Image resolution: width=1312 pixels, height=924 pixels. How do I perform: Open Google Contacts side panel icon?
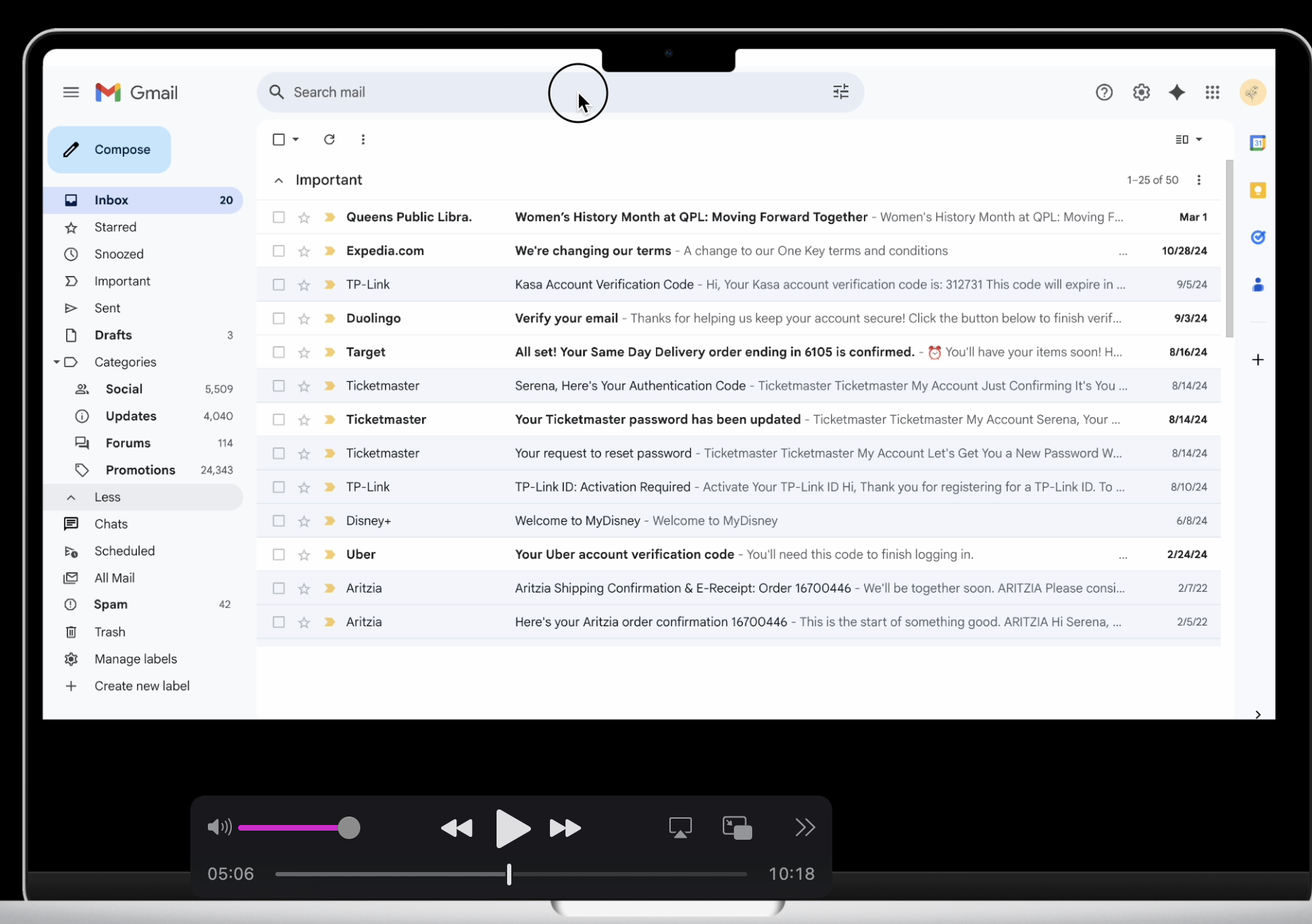(1258, 284)
